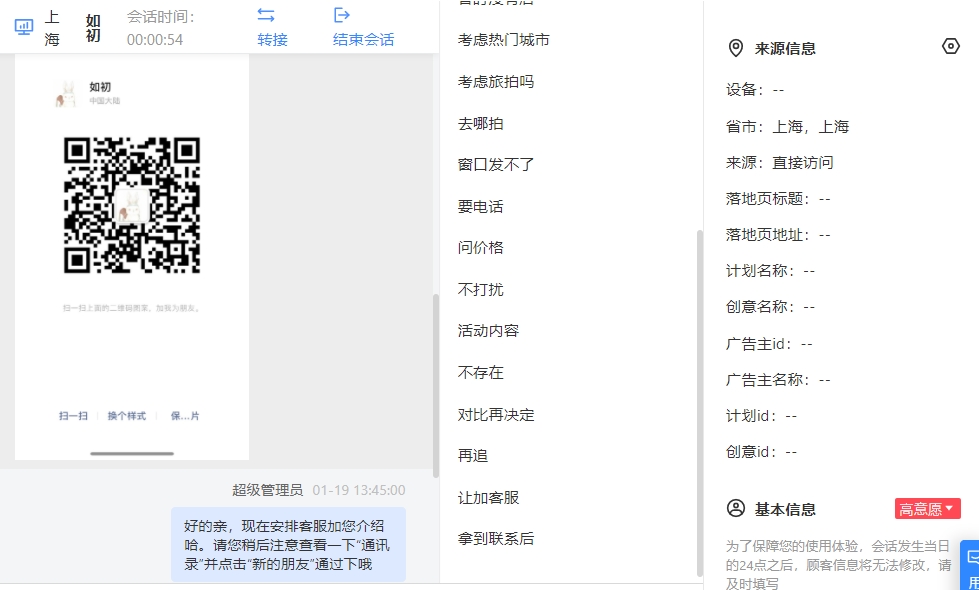Click the session timer 00:00:54
The width and height of the screenshot is (979, 590).
155,40
